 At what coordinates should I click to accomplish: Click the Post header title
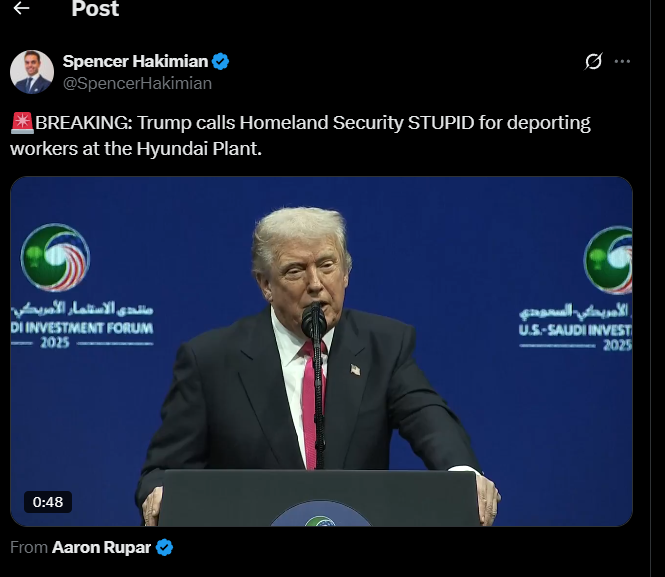95,8
